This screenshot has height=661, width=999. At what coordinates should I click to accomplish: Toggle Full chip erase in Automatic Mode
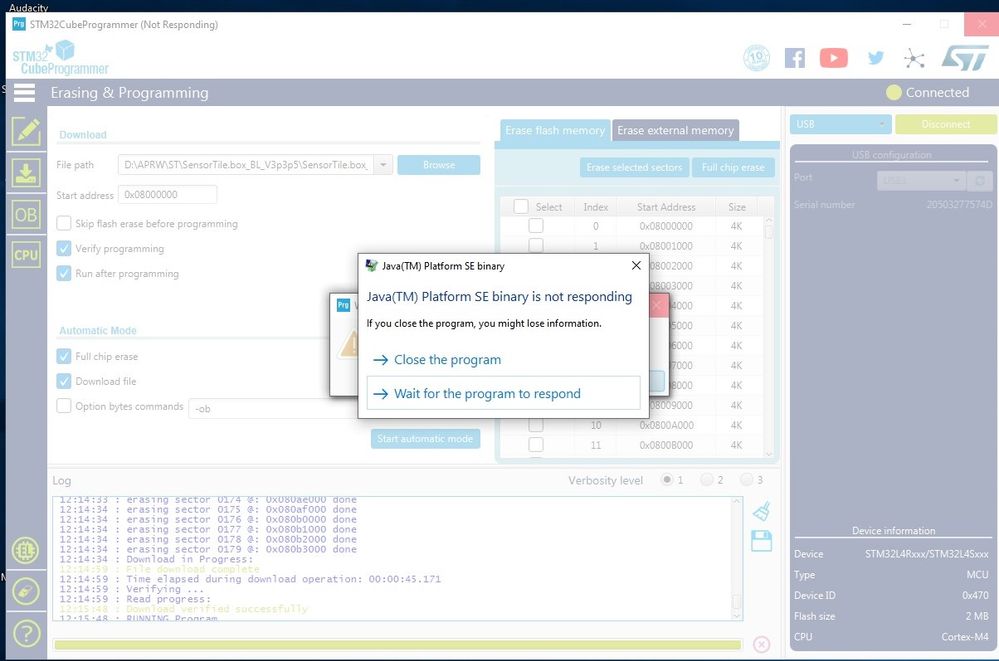point(64,356)
